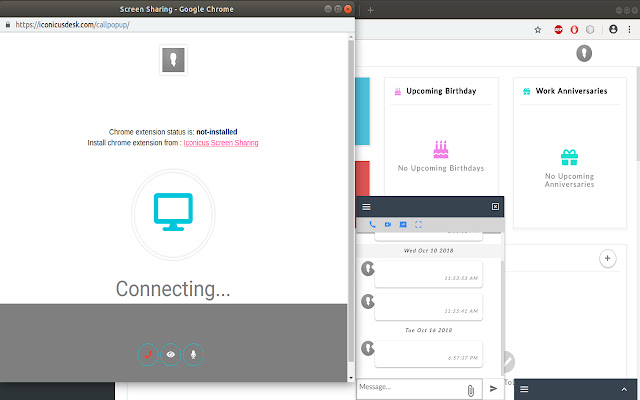
Task: Click the No Upcoming Birthdays text
Action: pyautogui.click(x=441, y=168)
